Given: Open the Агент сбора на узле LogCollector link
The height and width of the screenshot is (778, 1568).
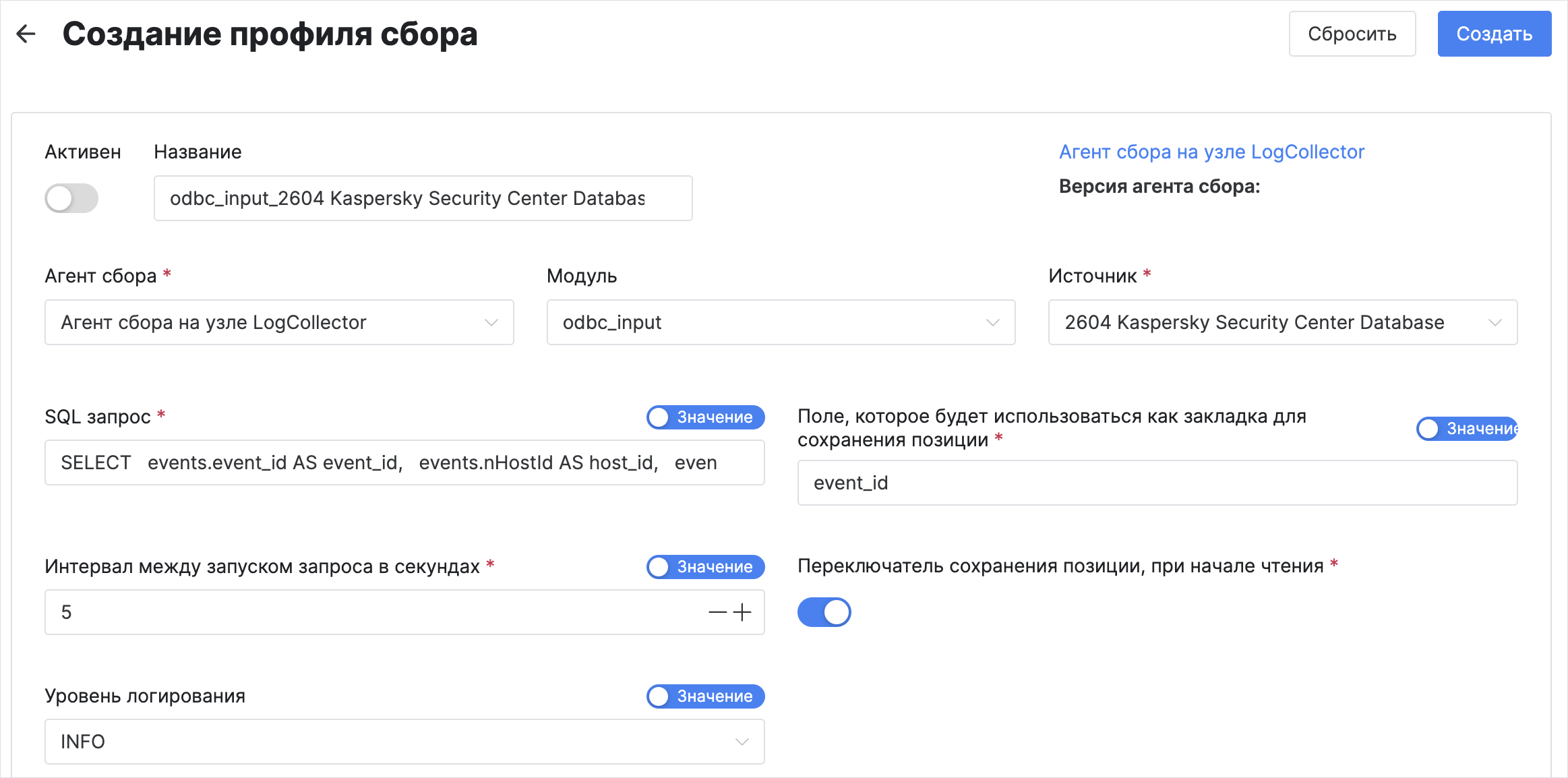Looking at the screenshot, I should (x=1211, y=152).
